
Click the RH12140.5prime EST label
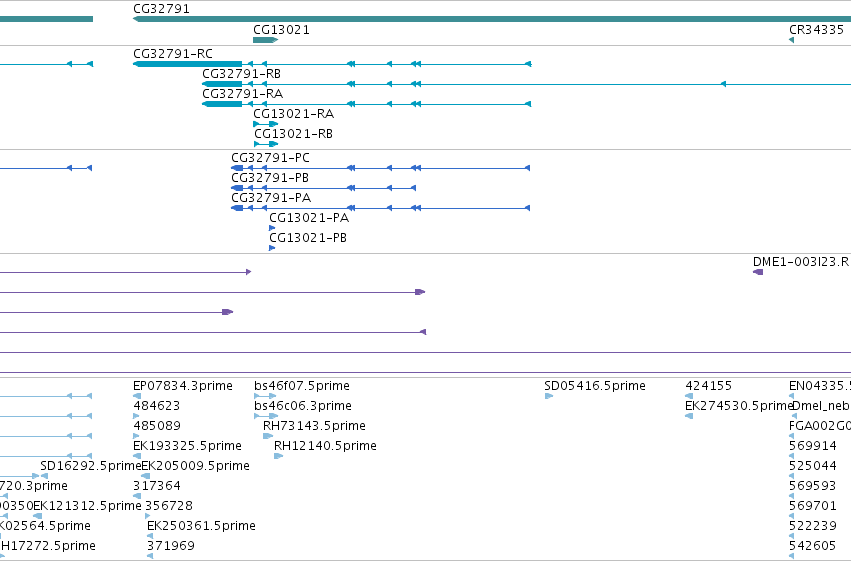325,446
